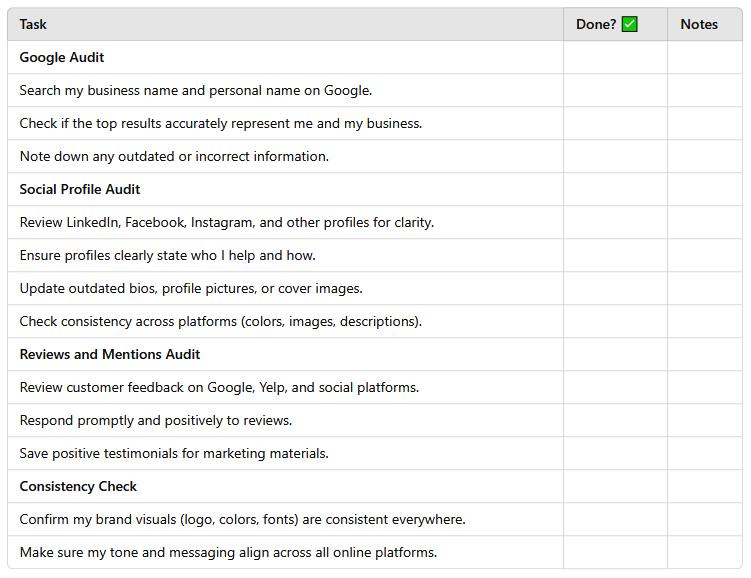
Task: Click the Done cell for Search my business name
Action: point(615,90)
